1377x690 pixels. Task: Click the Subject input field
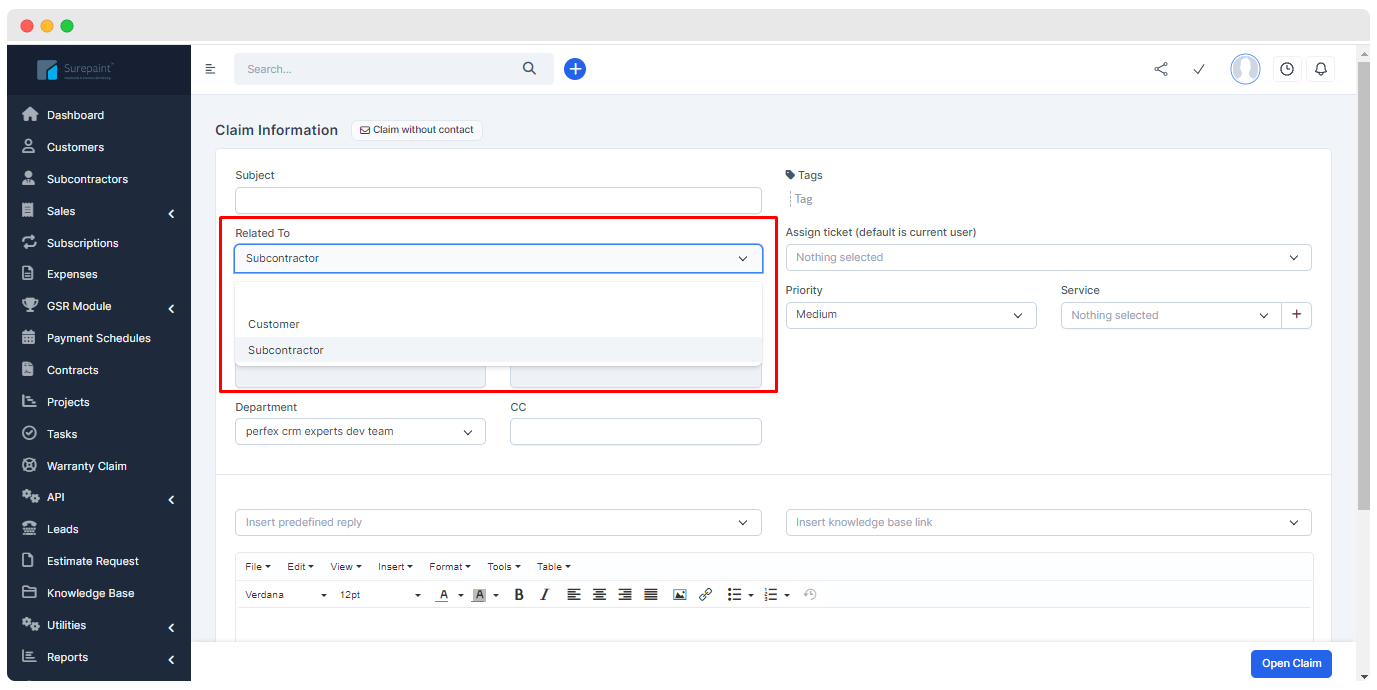(x=498, y=200)
